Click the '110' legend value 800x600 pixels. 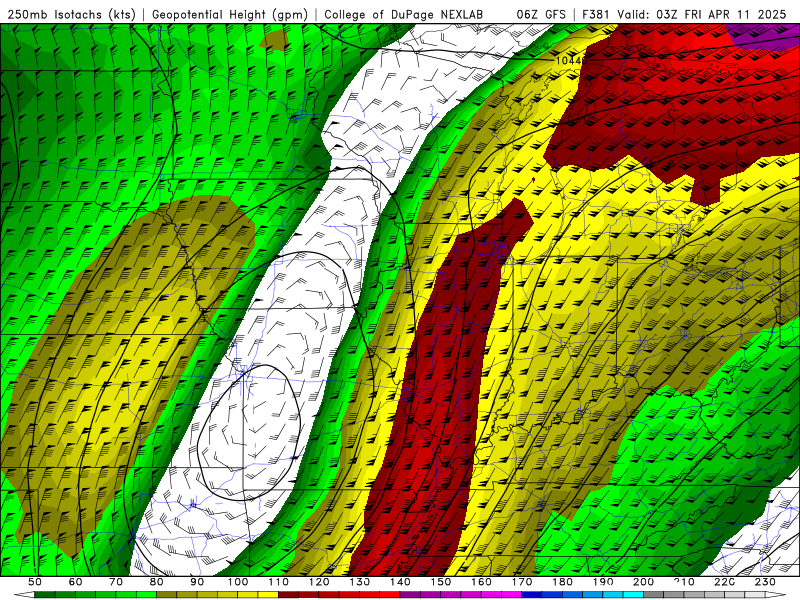[279, 582]
